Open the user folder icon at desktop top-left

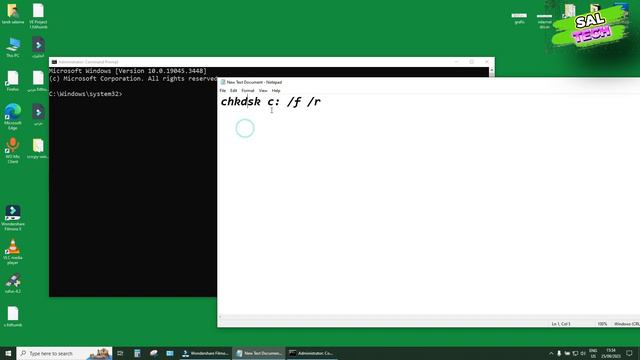[13, 13]
